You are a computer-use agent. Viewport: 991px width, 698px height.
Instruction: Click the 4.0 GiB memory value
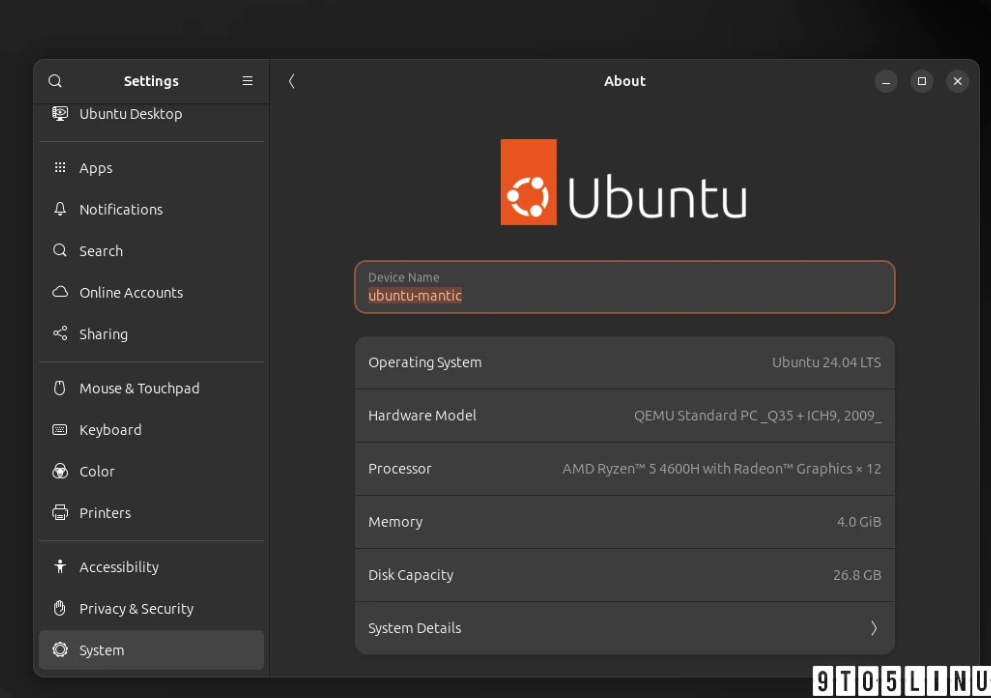tap(859, 522)
